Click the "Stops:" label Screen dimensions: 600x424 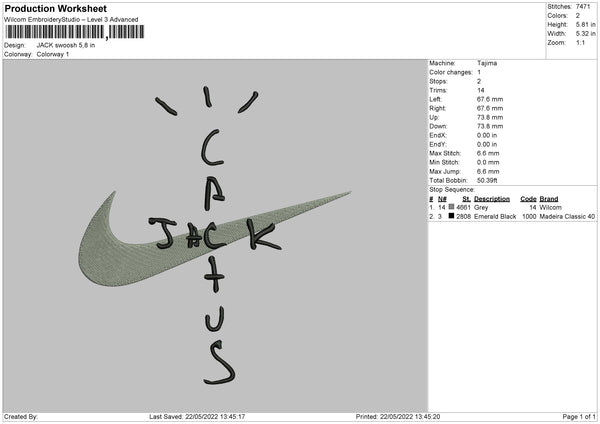(x=438, y=82)
